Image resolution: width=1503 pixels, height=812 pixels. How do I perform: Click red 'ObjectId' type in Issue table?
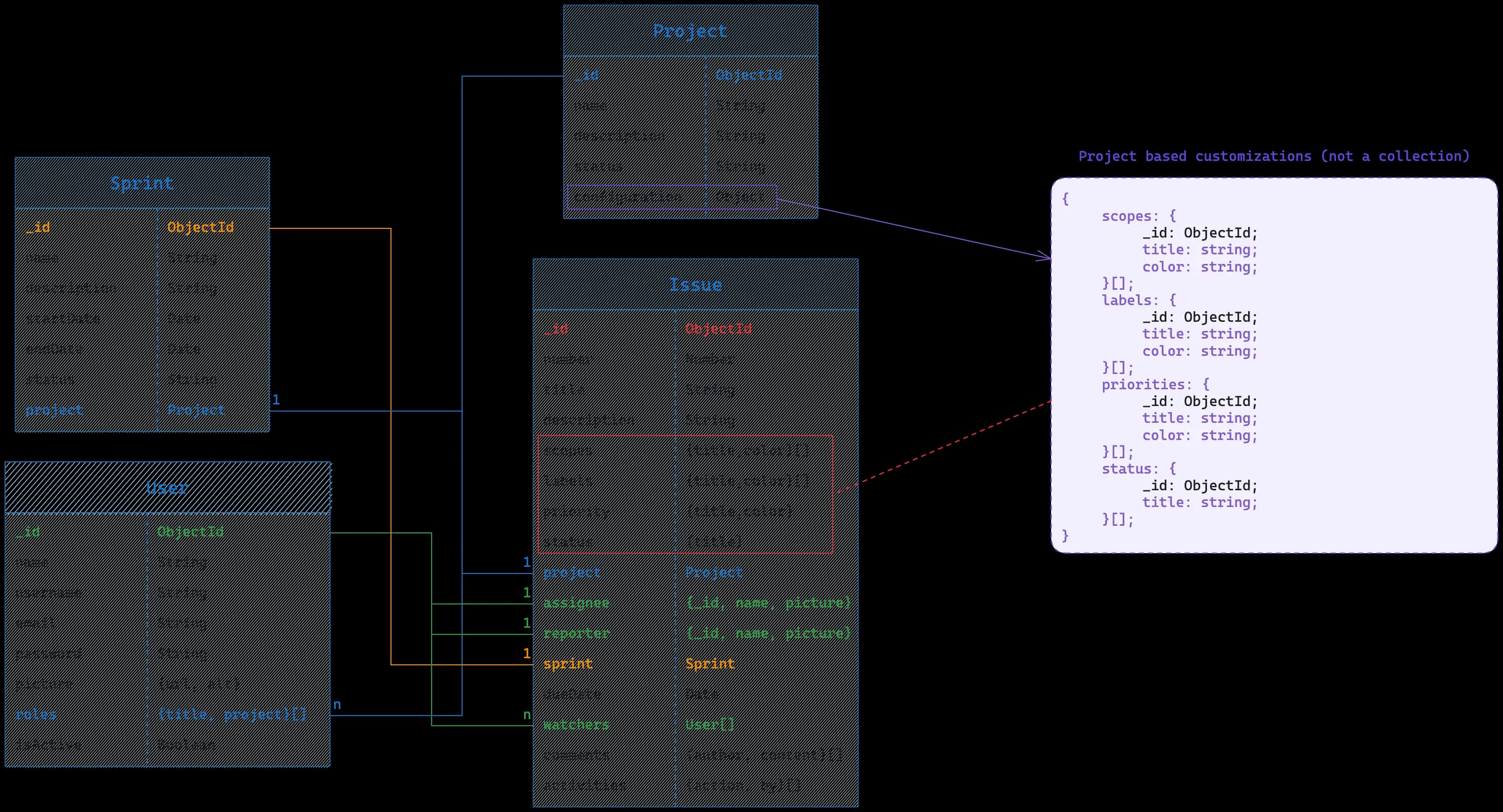[x=719, y=329]
